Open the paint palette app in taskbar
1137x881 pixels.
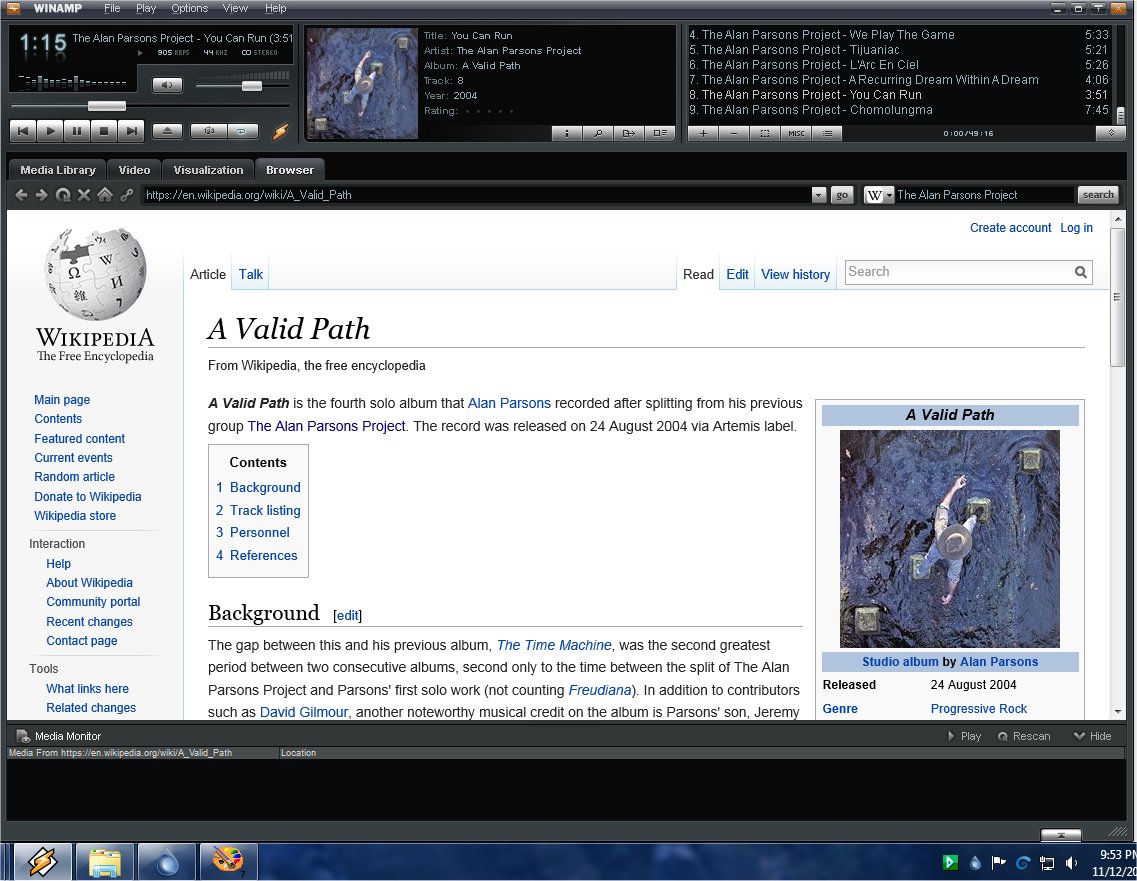tap(228, 861)
